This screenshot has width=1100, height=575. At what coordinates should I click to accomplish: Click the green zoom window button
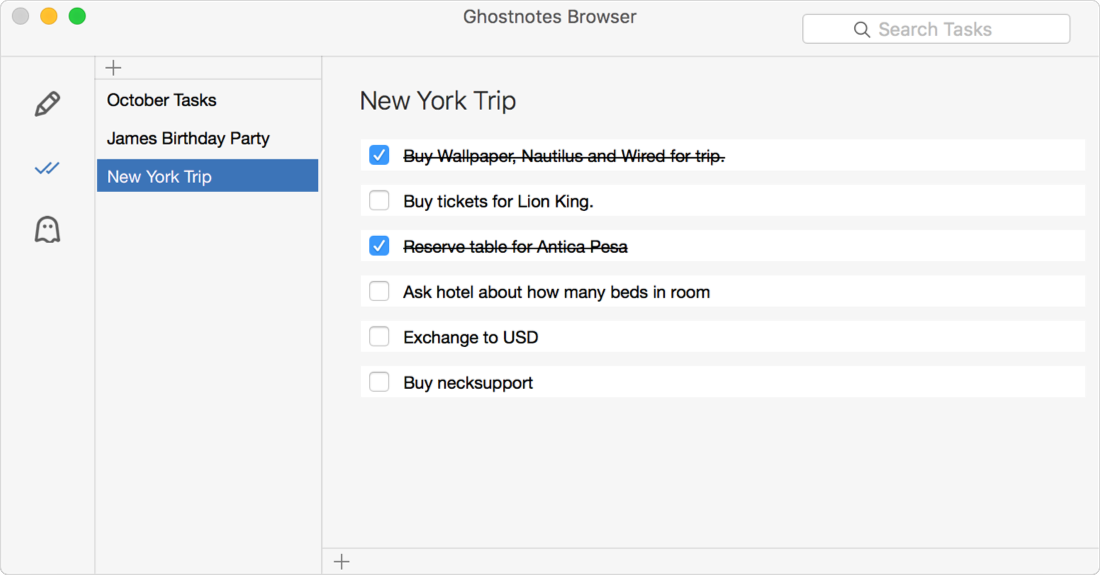(x=77, y=16)
